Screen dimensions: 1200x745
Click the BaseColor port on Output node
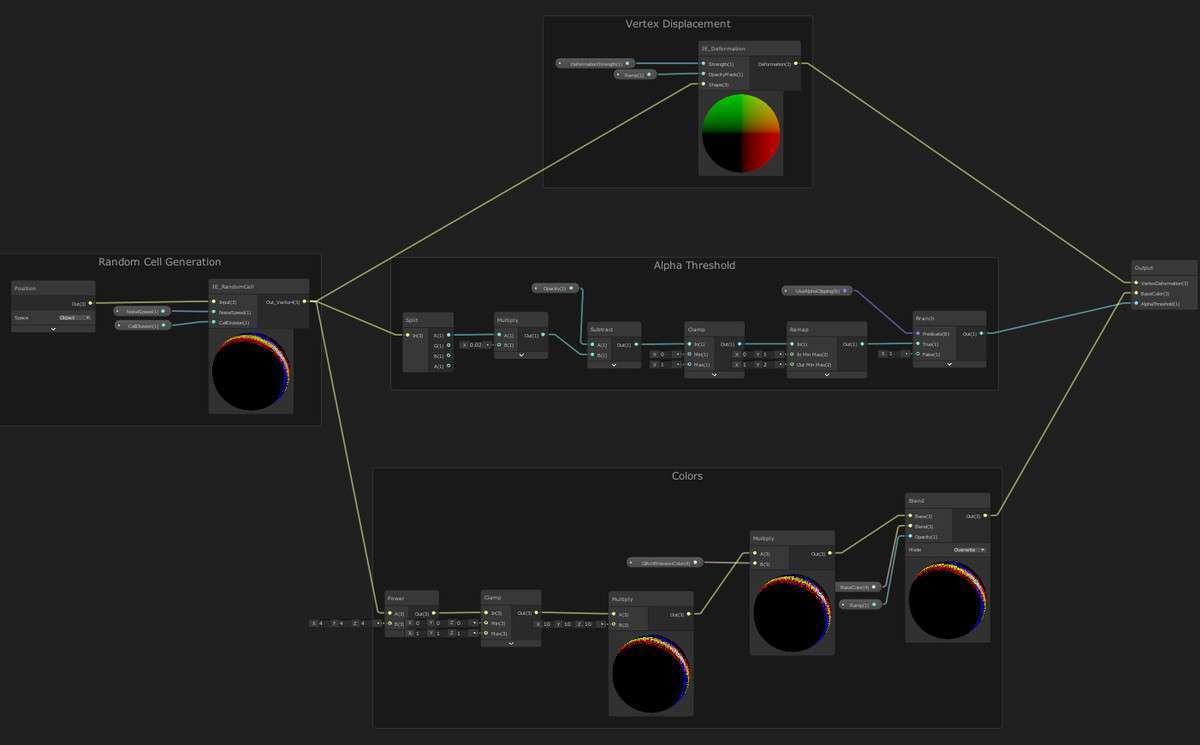click(1136, 293)
